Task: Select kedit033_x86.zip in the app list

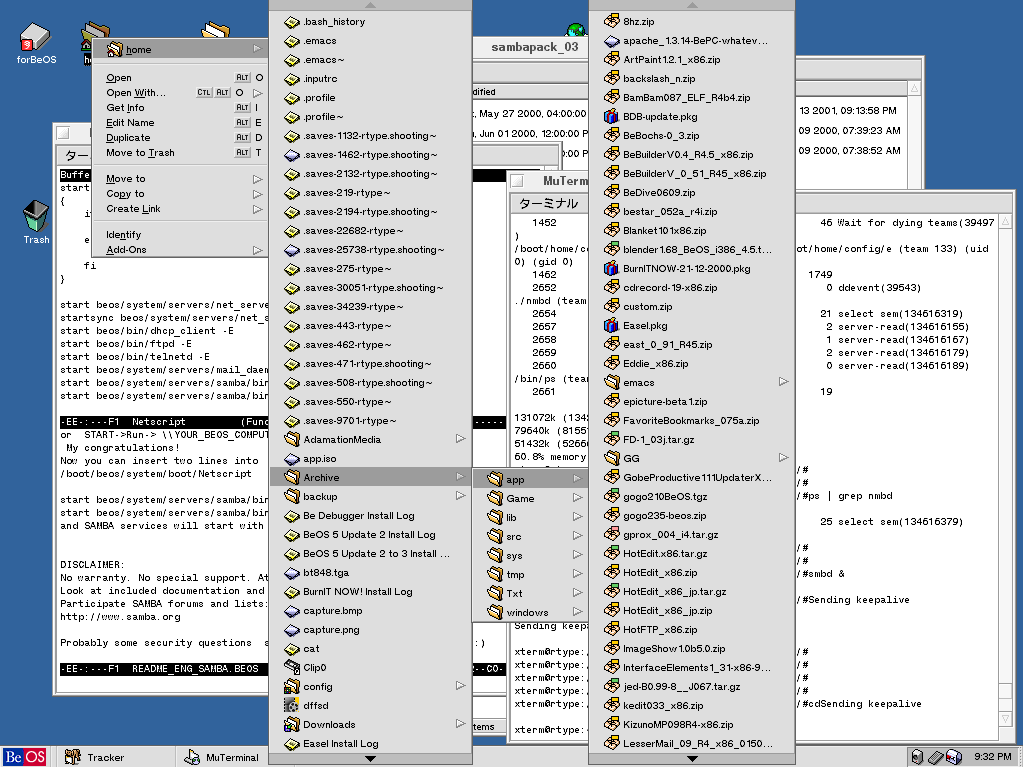Action: 692,705
